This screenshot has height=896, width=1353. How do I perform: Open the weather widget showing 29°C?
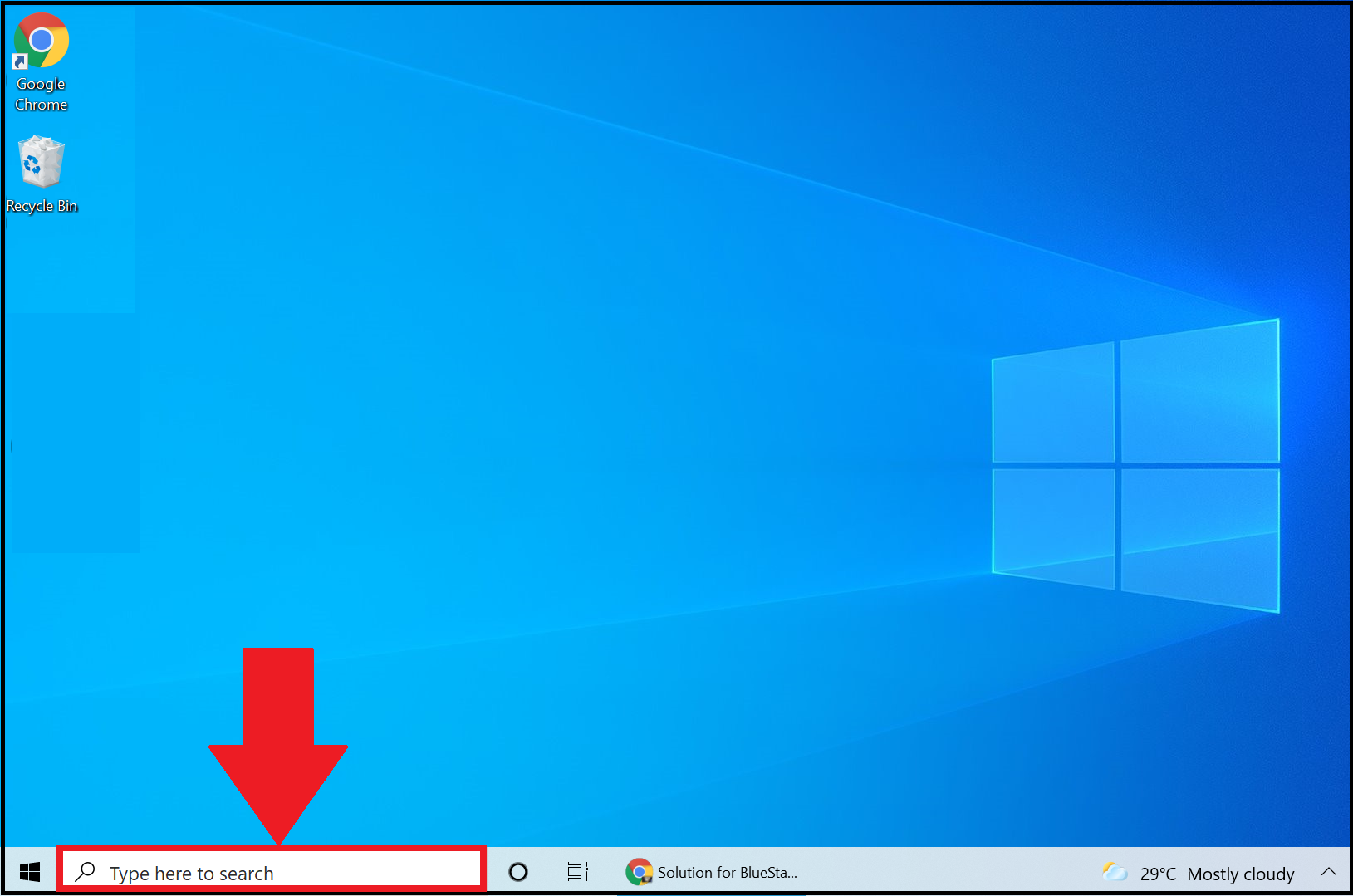tap(1198, 873)
